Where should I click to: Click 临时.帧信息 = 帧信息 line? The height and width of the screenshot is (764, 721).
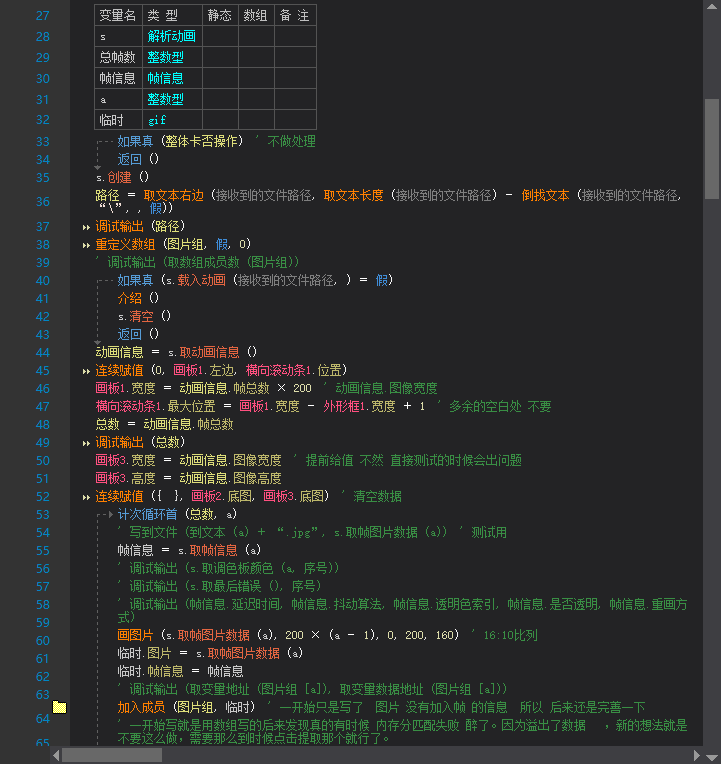tap(180, 671)
